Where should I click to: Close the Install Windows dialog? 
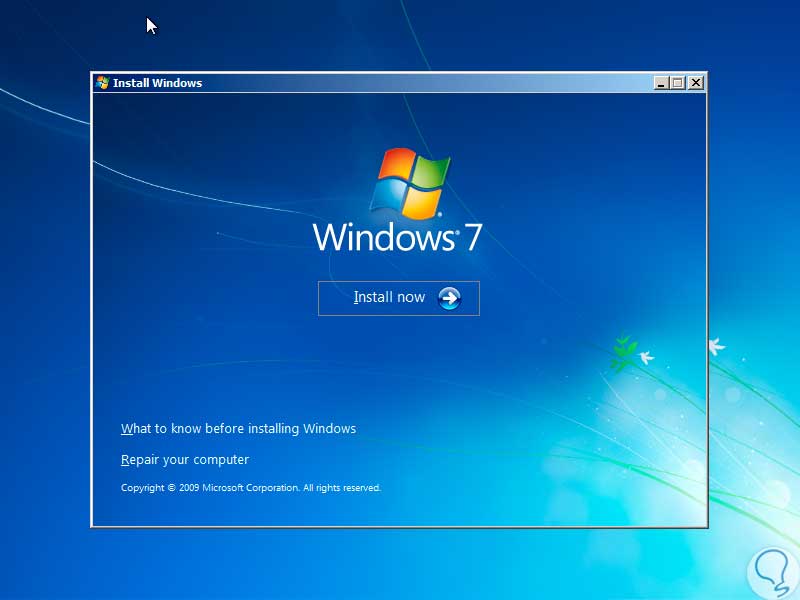(695, 83)
